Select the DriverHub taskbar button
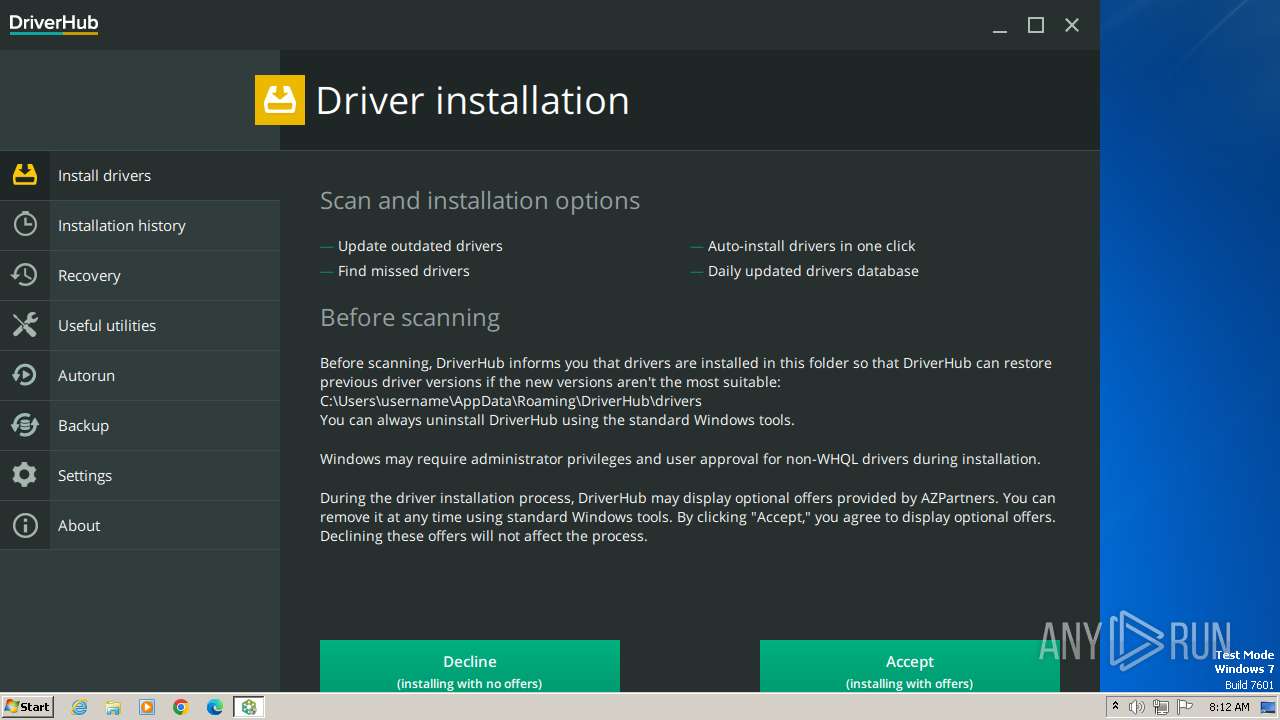 point(249,707)
